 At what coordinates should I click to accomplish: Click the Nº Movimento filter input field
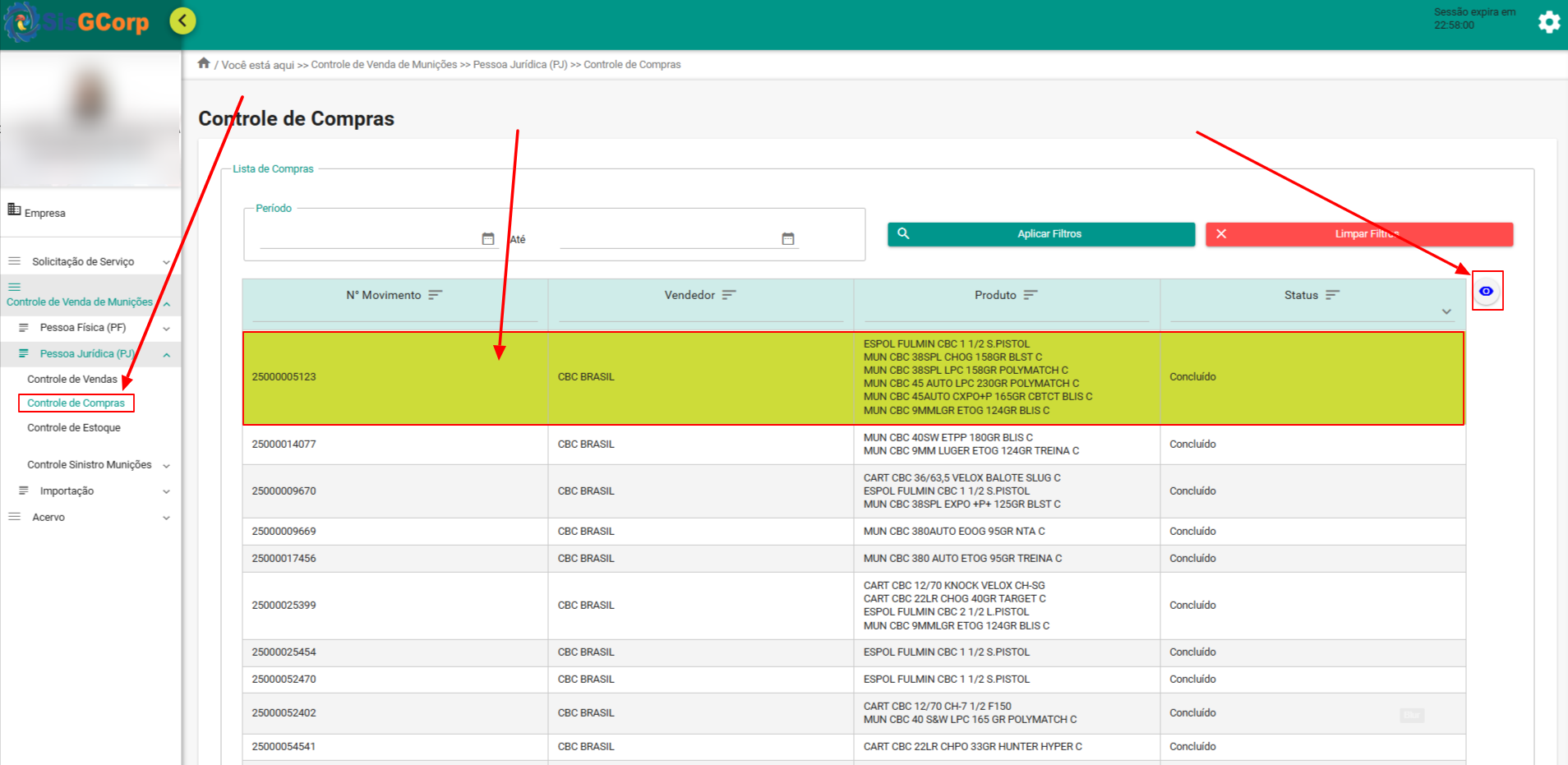coord(394,313)
